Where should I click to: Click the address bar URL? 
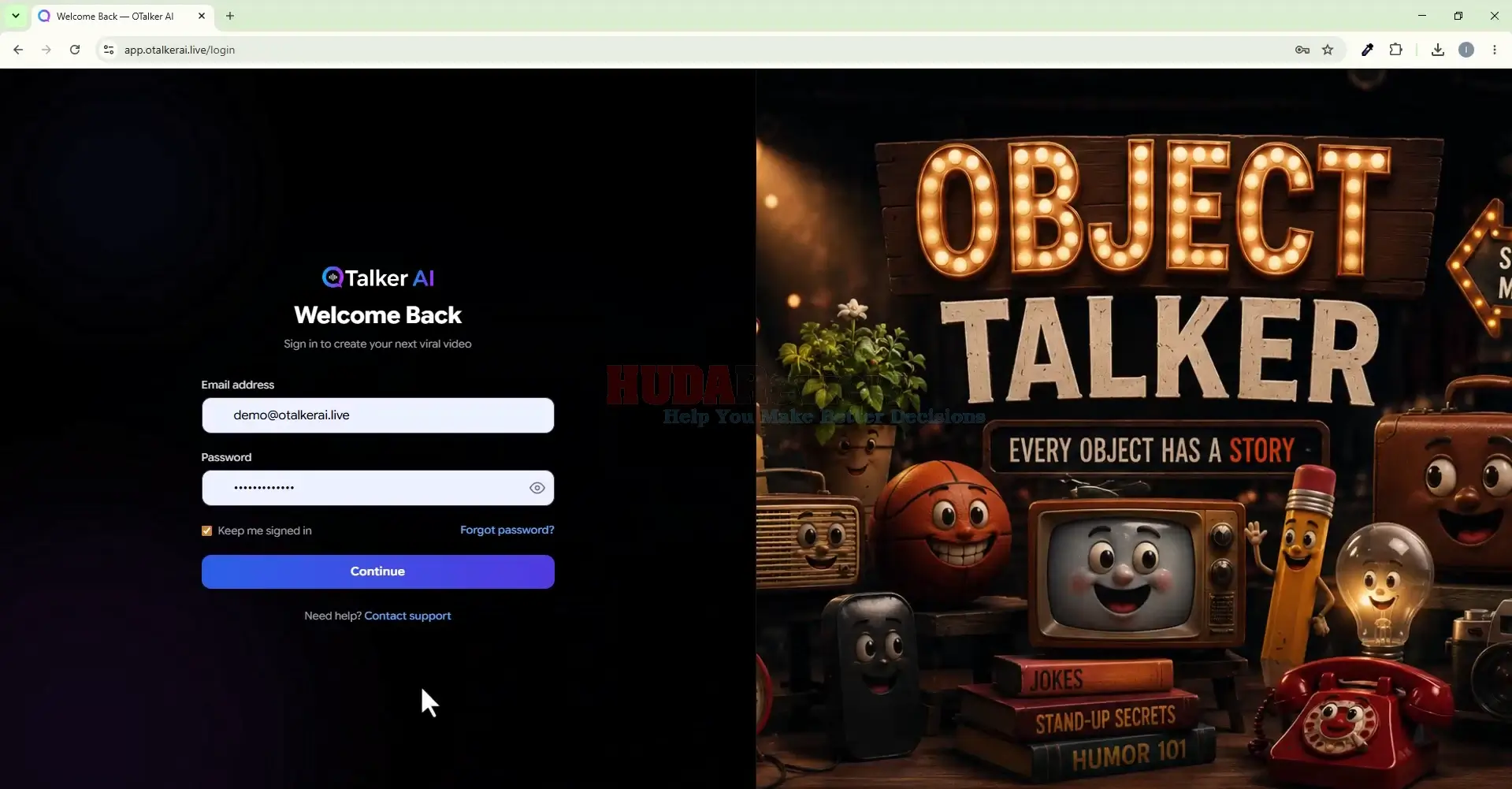click(x=180, y=50)
